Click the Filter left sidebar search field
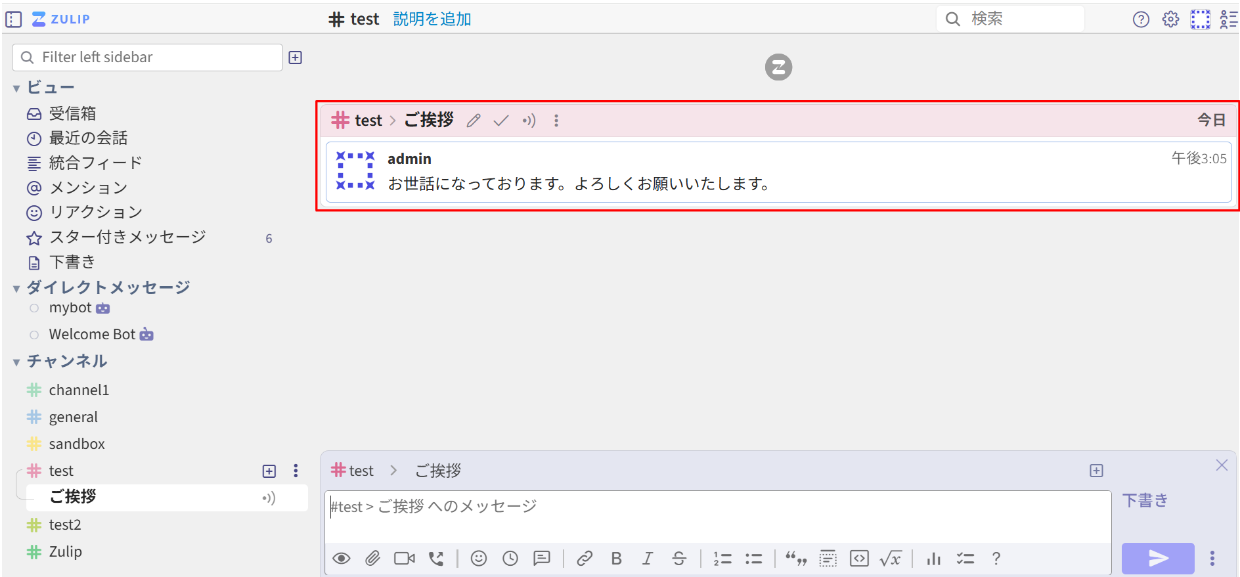The height and width of the screenshot is (577, 1240). click(x=147, y=57)
